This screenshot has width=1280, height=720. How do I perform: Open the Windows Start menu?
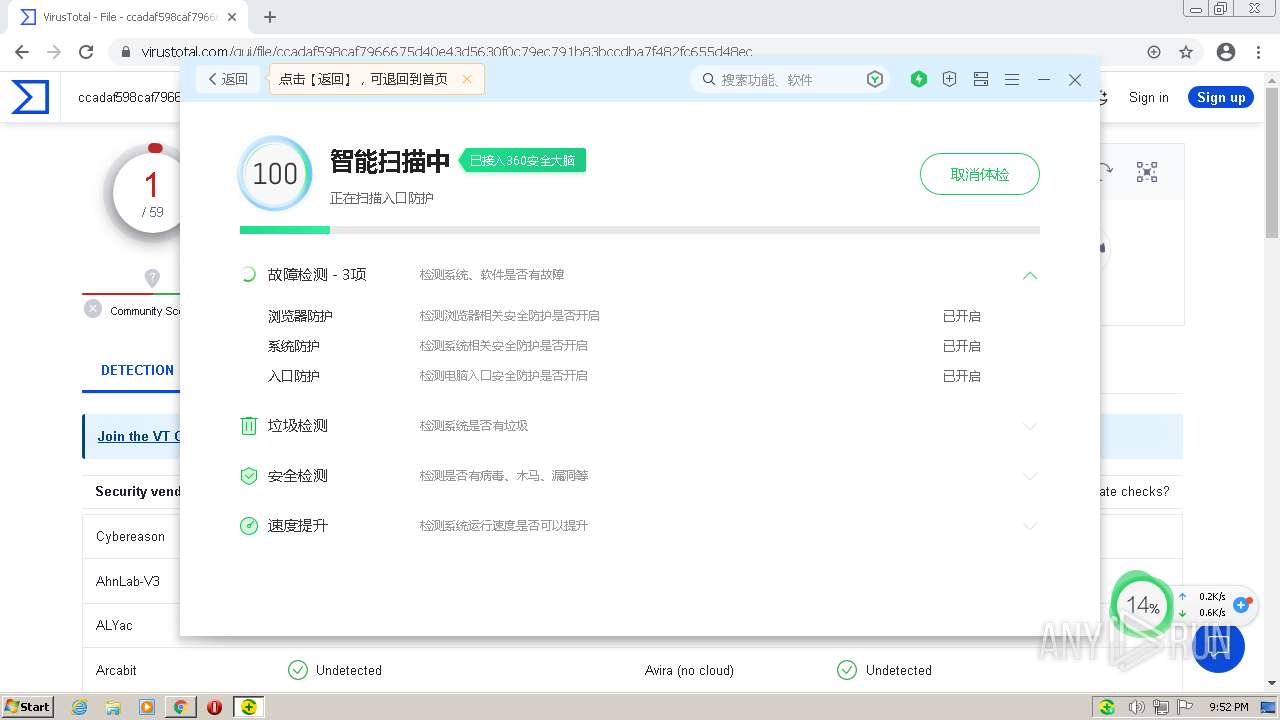point(27,706)
